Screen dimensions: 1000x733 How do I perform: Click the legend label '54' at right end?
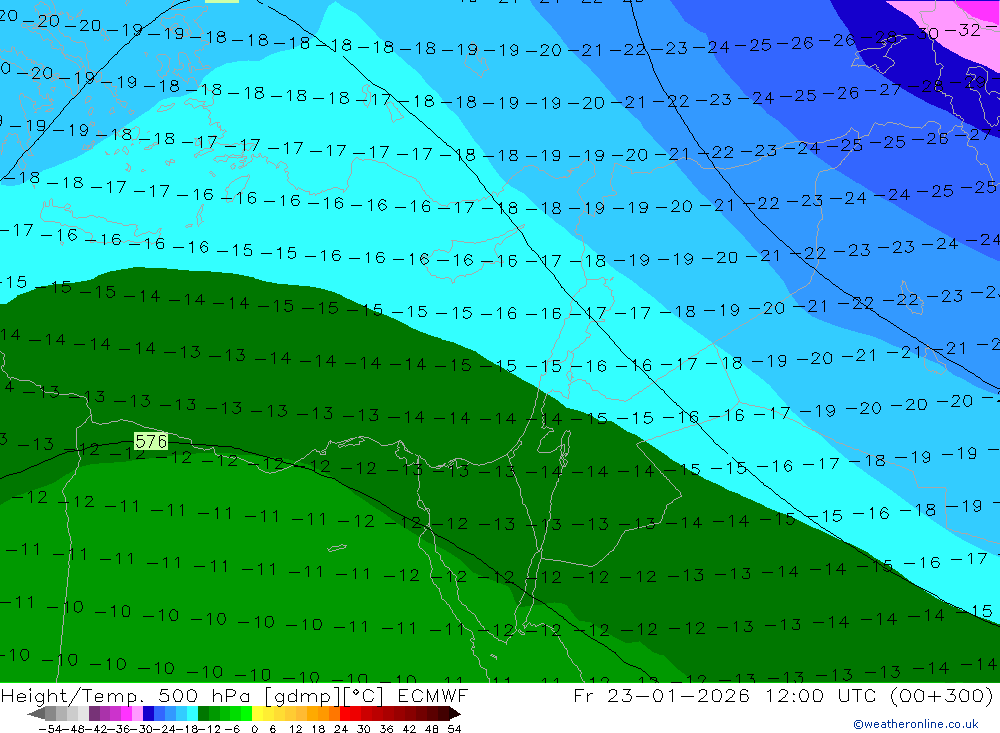coord(454,729)
